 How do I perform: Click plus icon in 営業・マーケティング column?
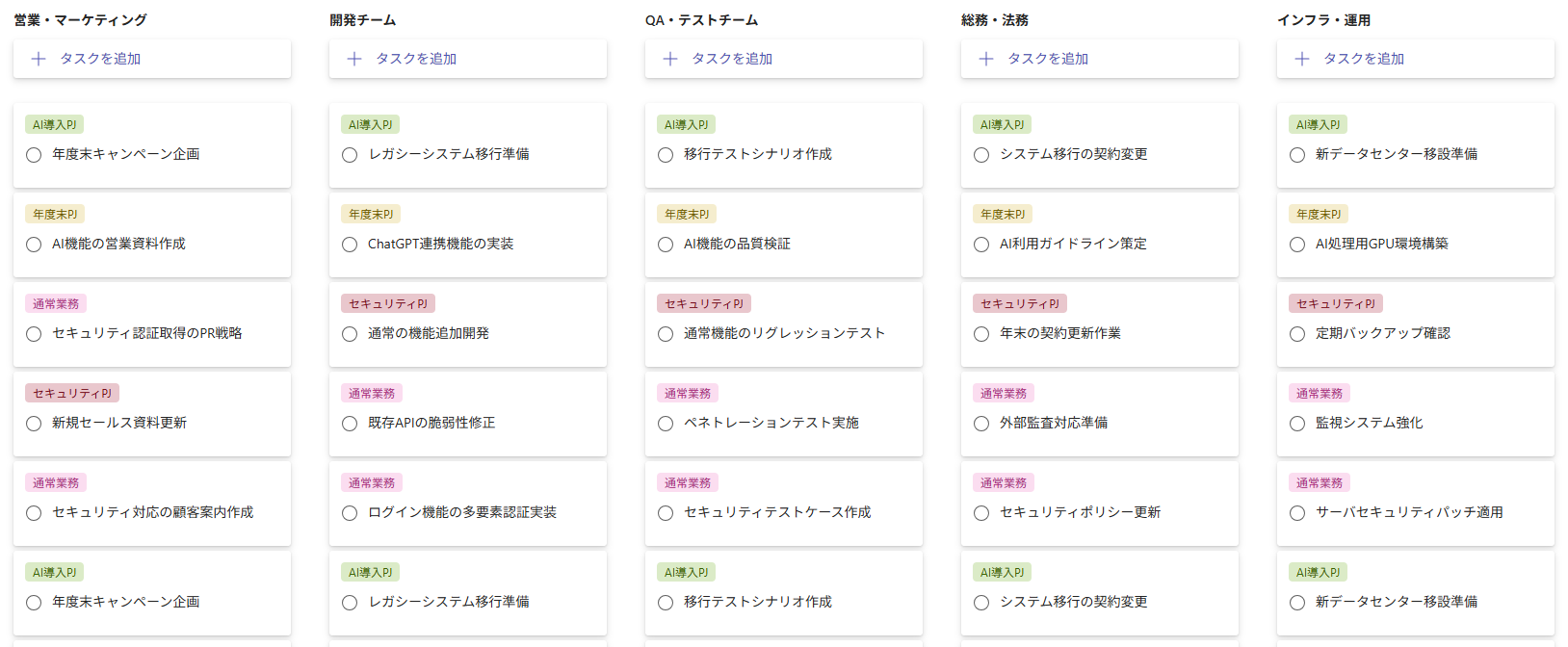[39, 59]
